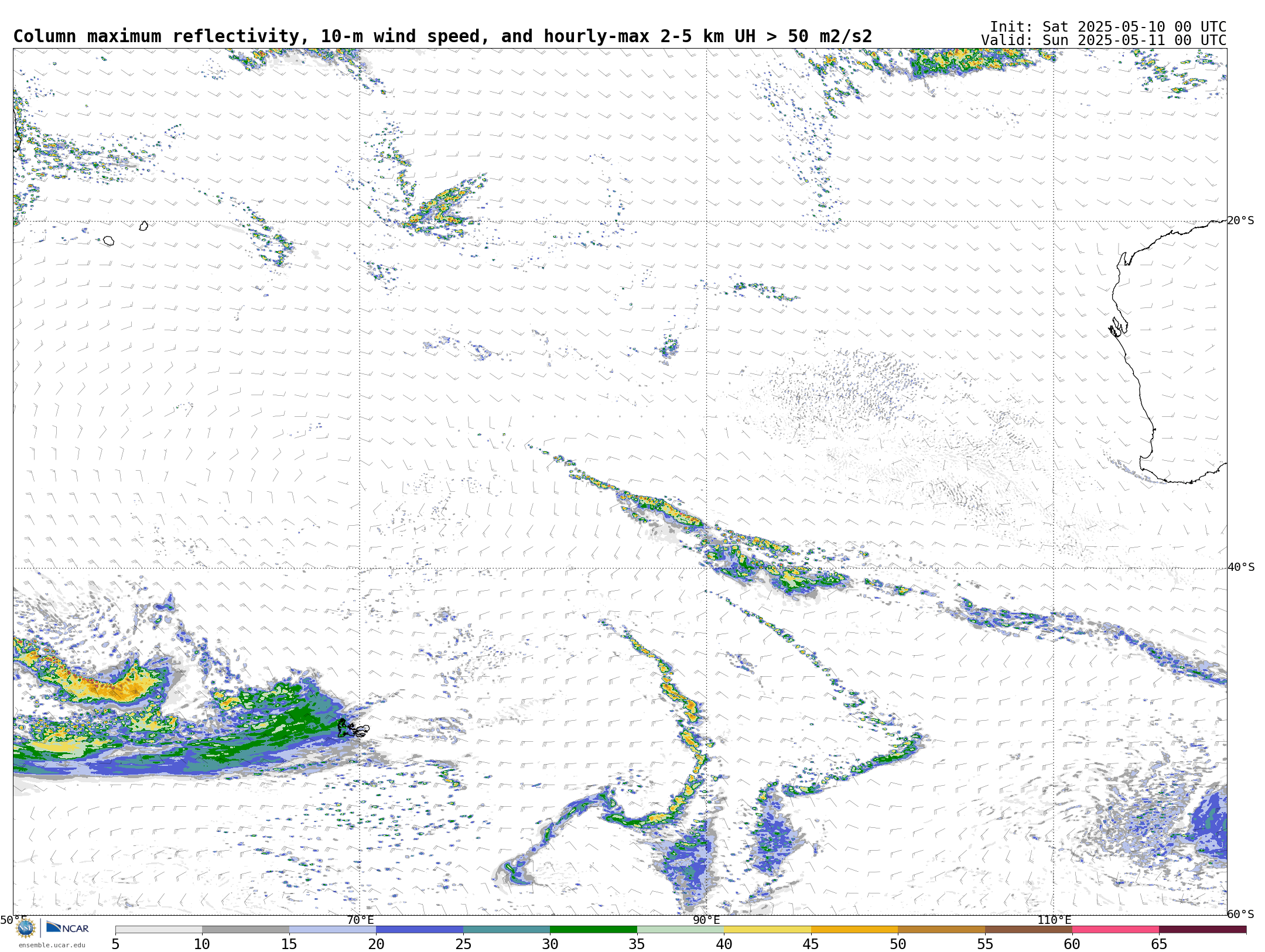Select the yellow 40 dBZ color swatch
This screenshot has height=952, width=1265.
point(767,930)
